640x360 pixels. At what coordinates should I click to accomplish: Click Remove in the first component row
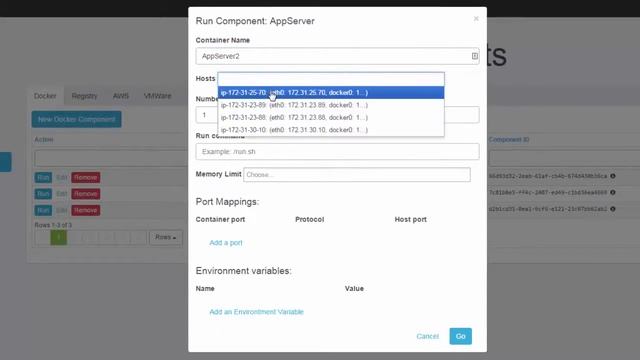(86, 178)
